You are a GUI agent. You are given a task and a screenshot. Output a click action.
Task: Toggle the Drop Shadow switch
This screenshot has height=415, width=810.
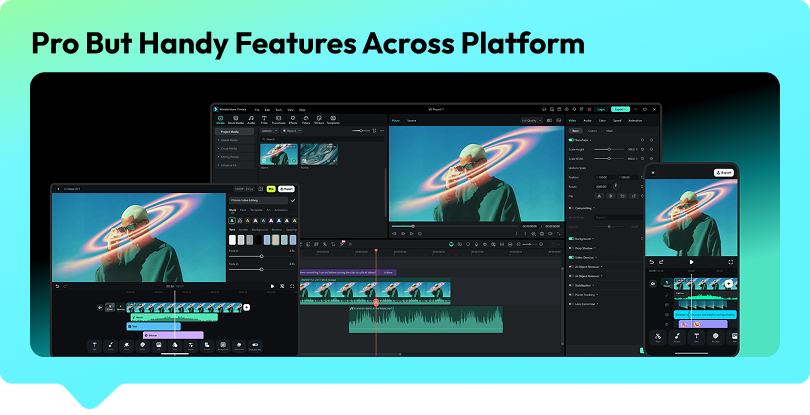571,248
